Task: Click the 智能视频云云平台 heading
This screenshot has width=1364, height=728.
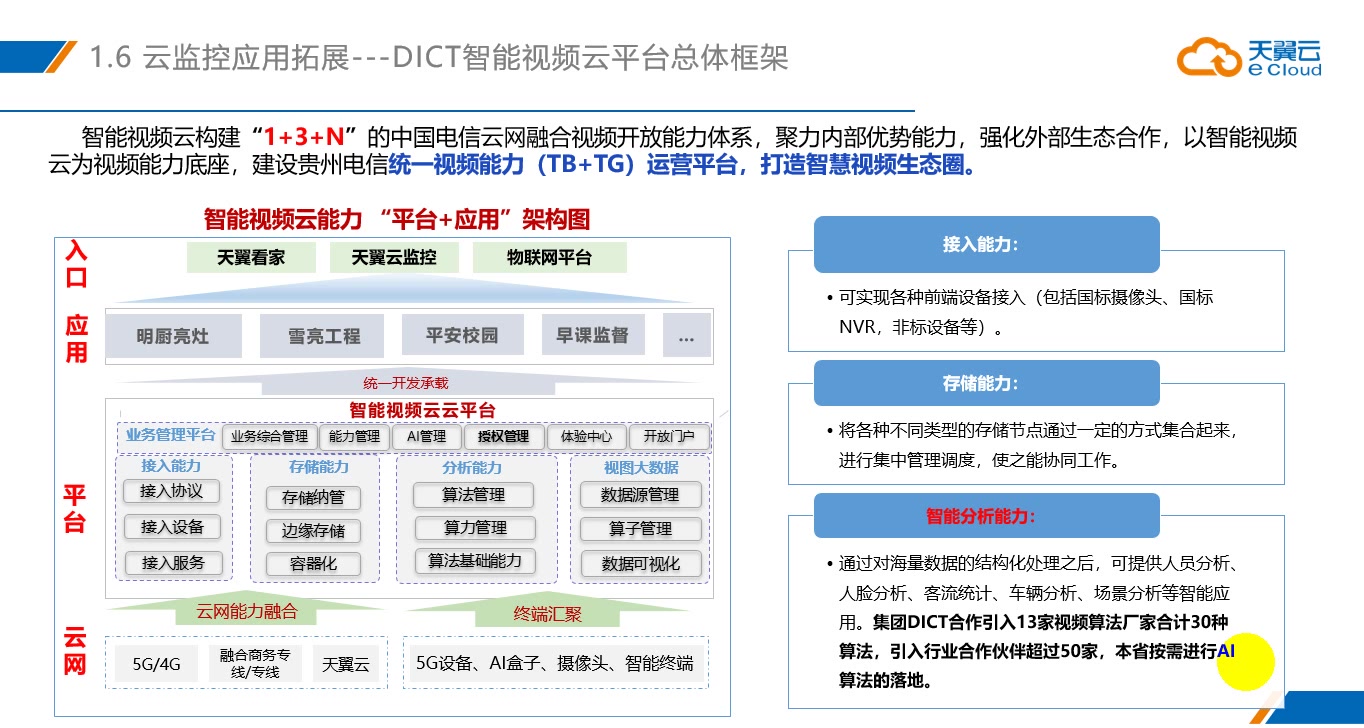Action: pos(422,410)
